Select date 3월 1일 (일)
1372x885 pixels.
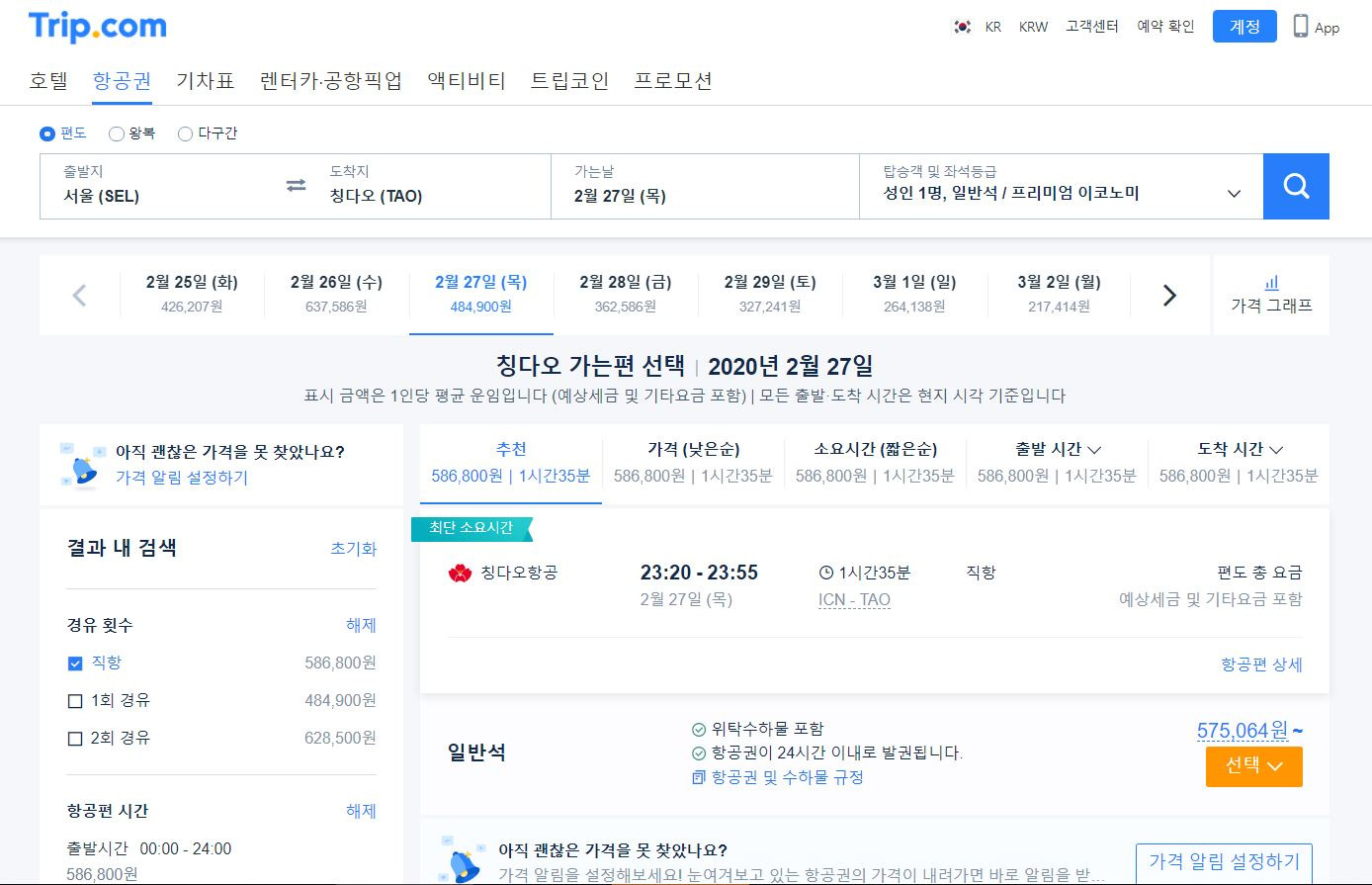(x=914, y=294)
